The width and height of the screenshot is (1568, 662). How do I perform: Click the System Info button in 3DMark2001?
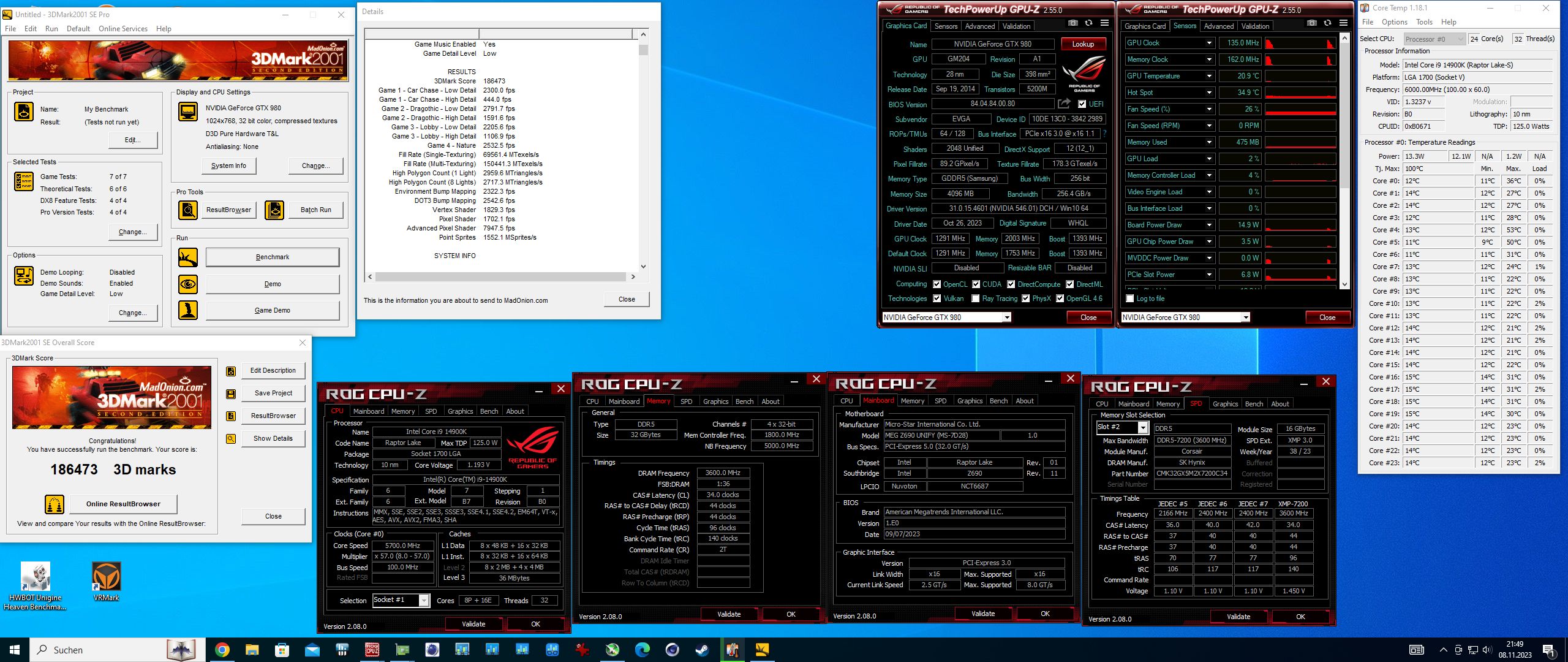coord(228,165)
